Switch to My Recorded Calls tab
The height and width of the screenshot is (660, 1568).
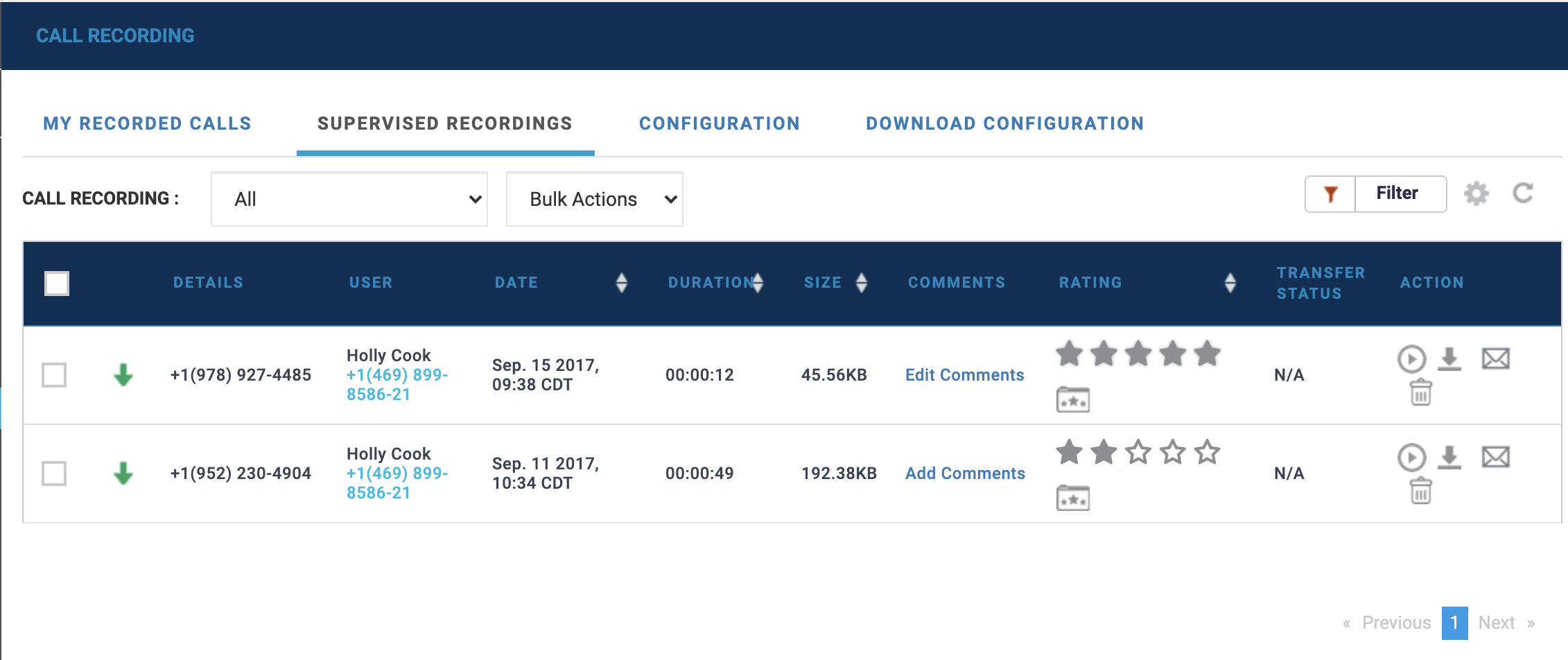point(147,123)
